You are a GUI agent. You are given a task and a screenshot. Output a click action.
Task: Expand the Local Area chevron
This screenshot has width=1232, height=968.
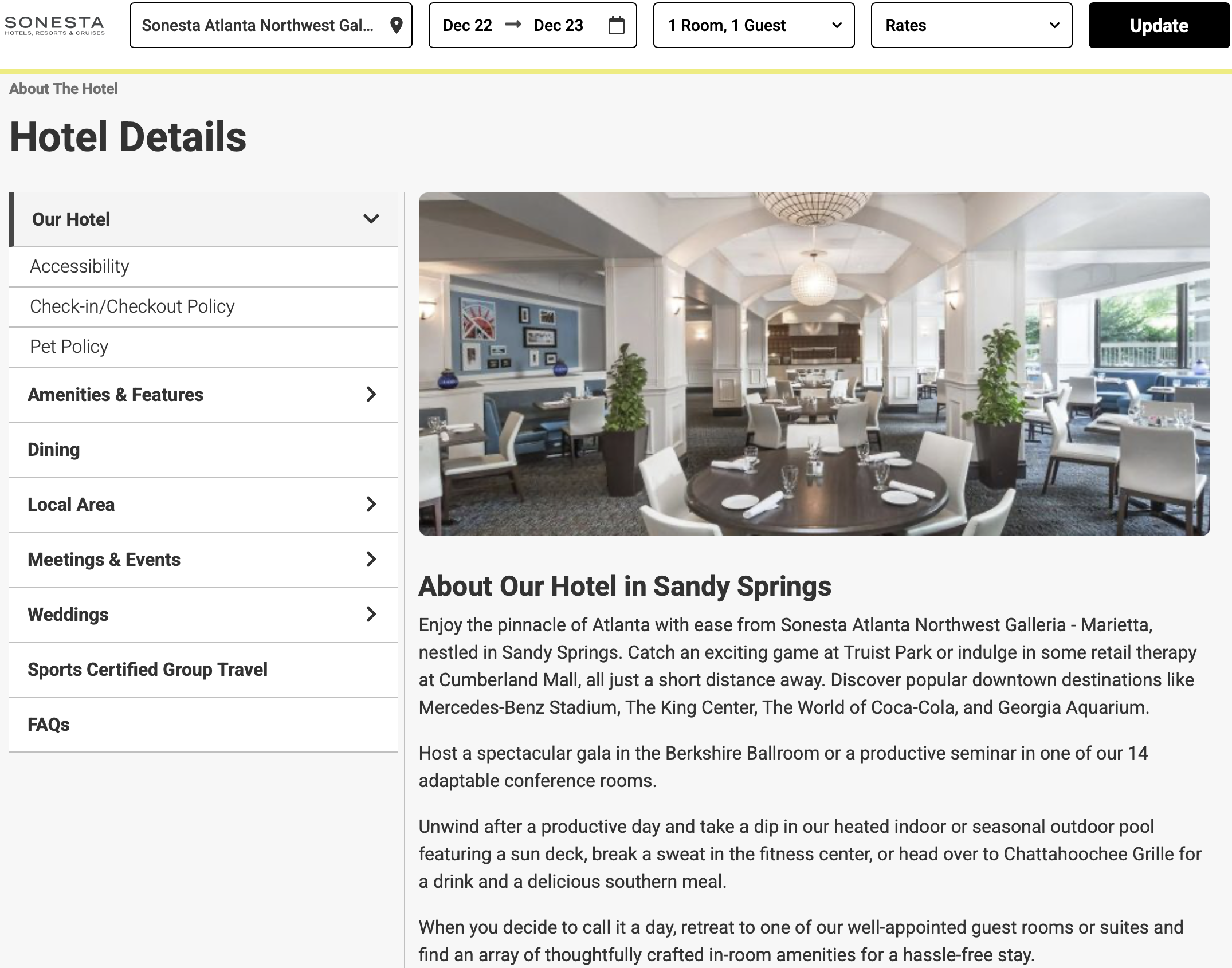[x=371, y=504]
